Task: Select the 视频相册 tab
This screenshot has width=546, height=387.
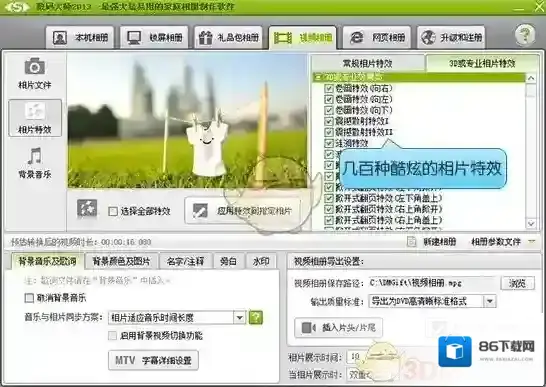Action: coord(303,37)
